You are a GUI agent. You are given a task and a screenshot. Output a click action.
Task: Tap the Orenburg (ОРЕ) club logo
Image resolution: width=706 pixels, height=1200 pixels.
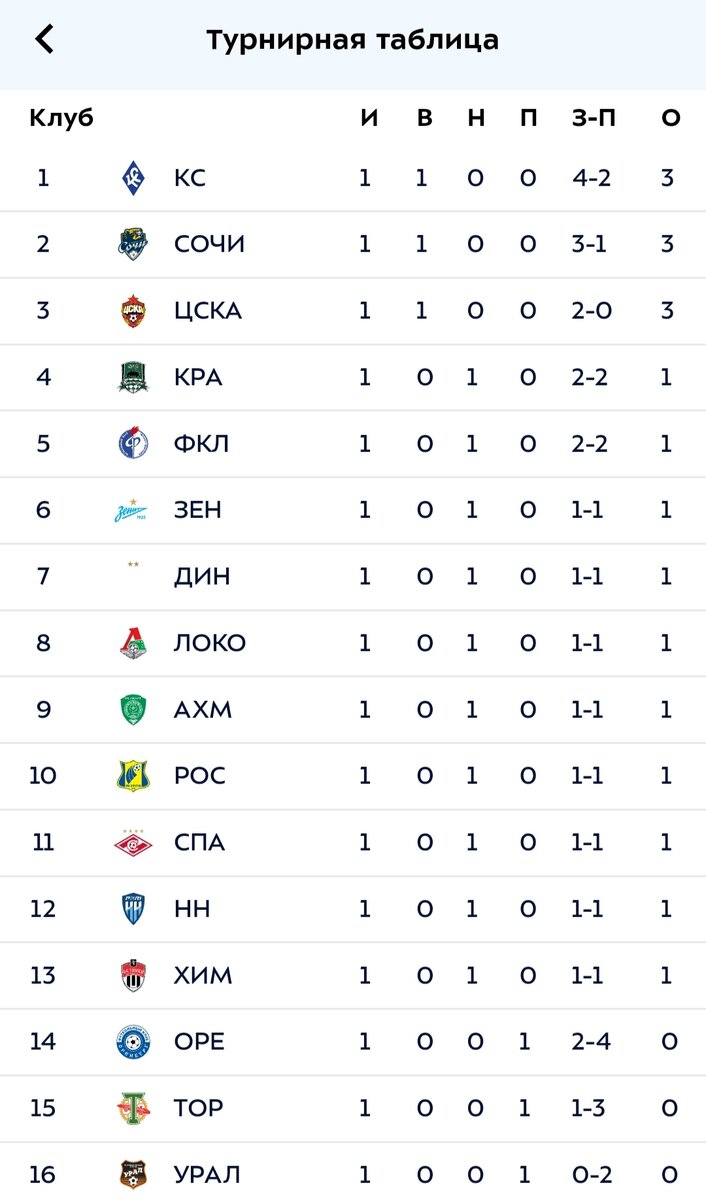tap(133, 1042)
